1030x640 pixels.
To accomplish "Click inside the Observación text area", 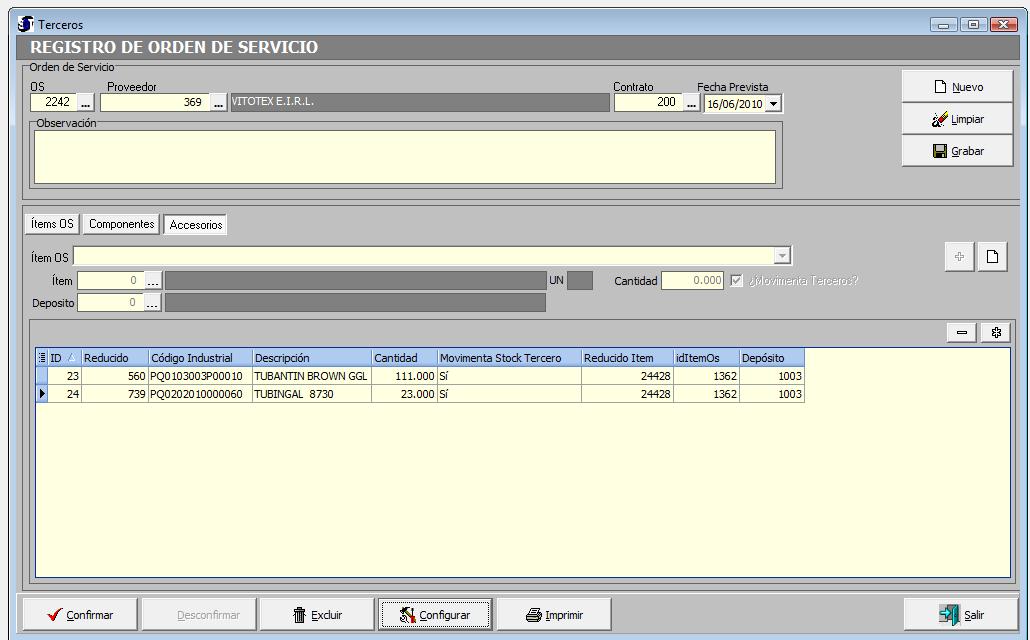I will pyautogui.click(x=404, y=157).
